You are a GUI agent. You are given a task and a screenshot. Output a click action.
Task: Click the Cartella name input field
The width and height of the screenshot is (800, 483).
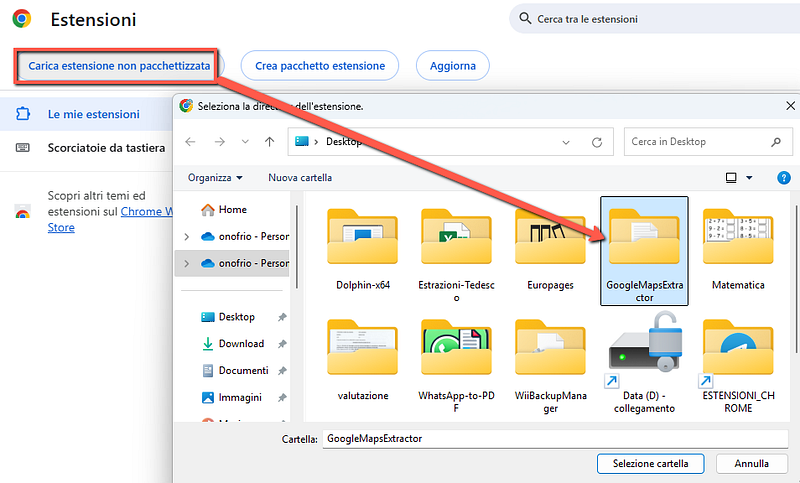click(x=555, y=439)
